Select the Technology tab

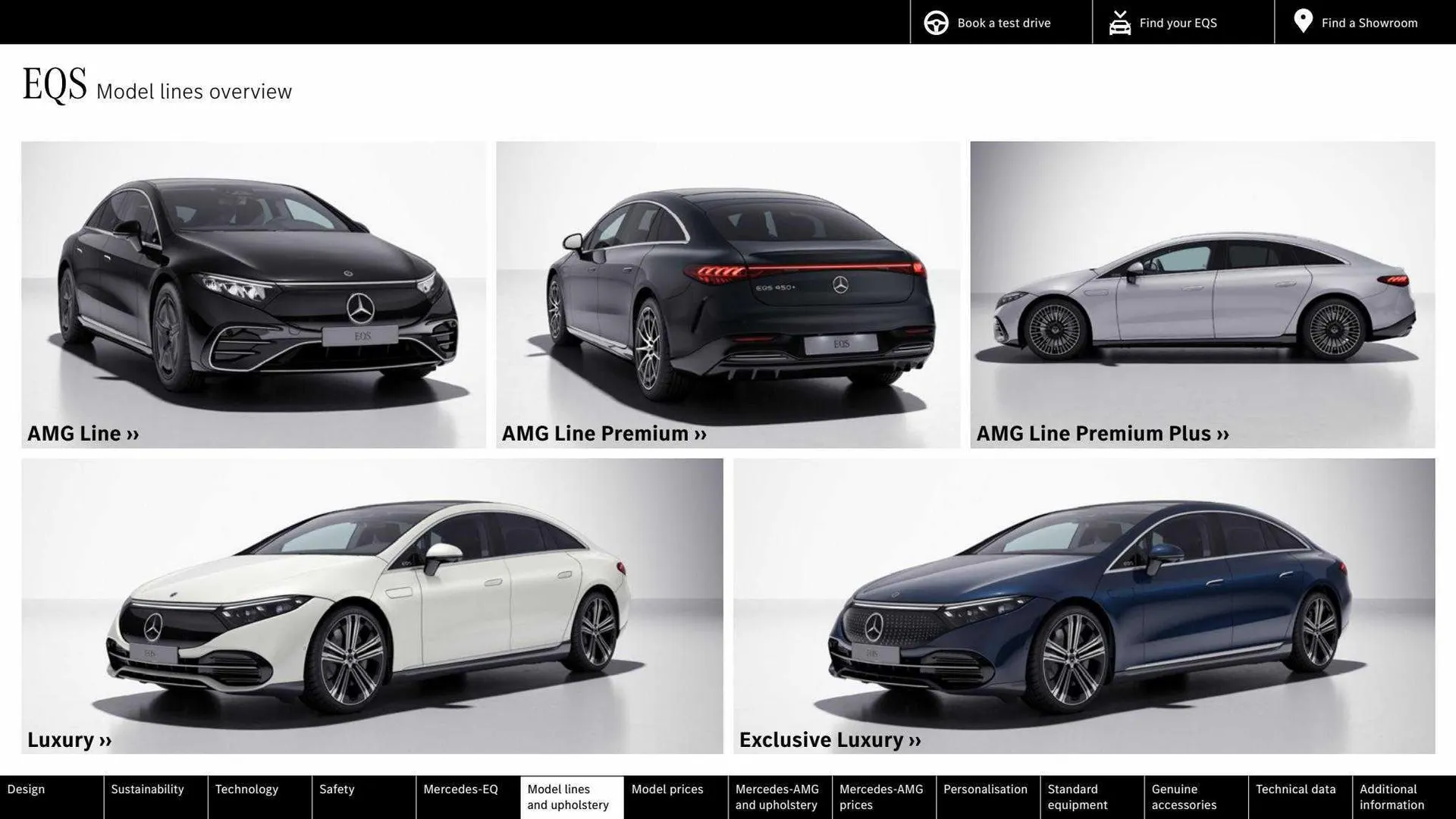[246, 789]
